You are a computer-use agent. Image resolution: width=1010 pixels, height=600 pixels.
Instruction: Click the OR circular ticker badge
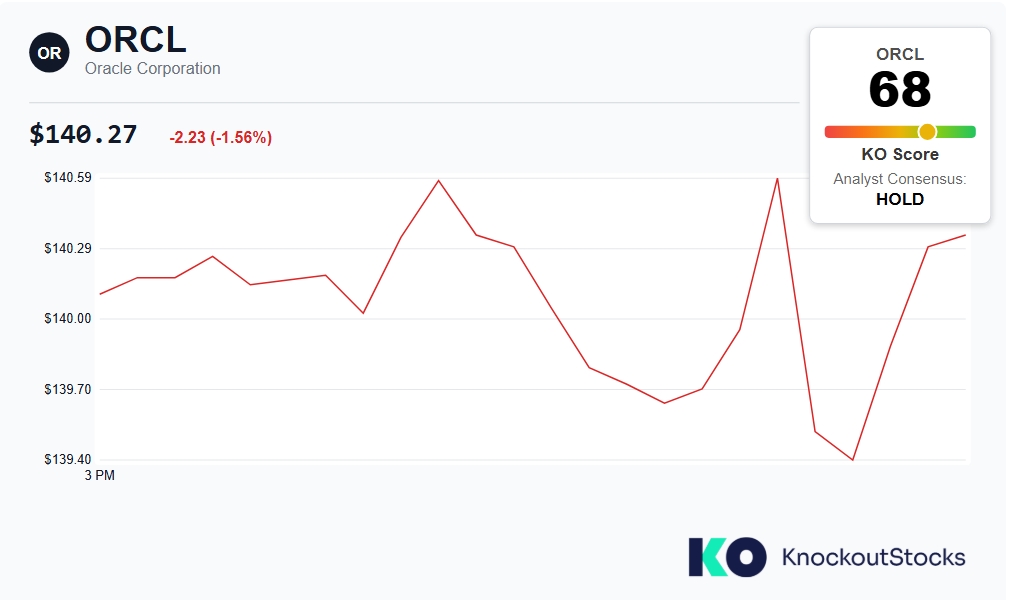49,53
